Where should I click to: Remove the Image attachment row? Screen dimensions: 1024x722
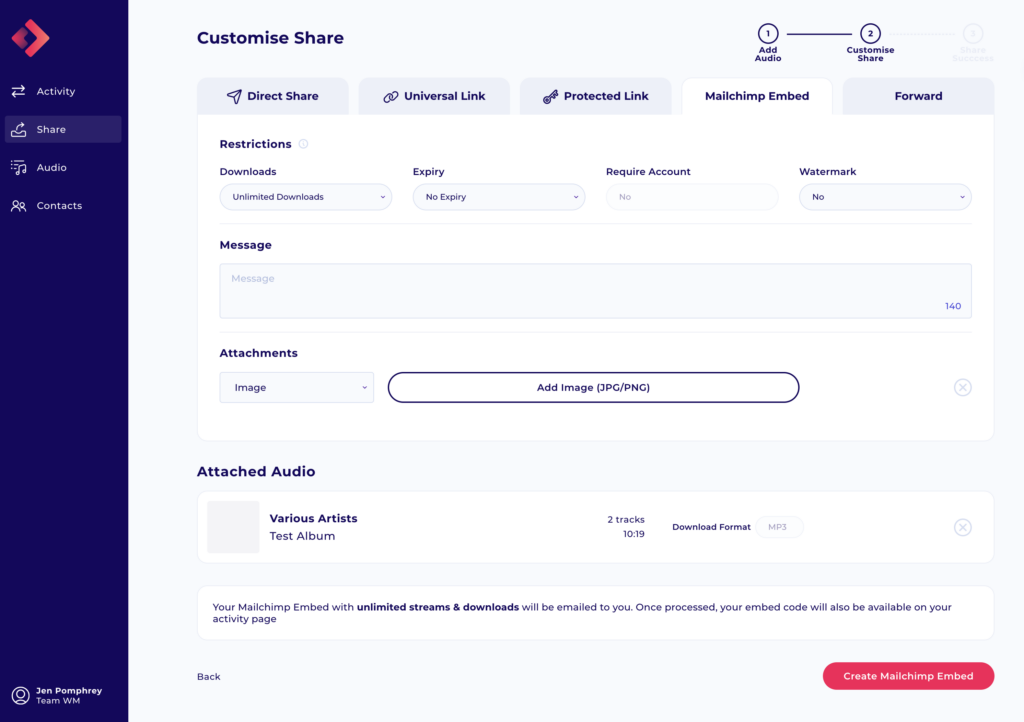point(962,387)
